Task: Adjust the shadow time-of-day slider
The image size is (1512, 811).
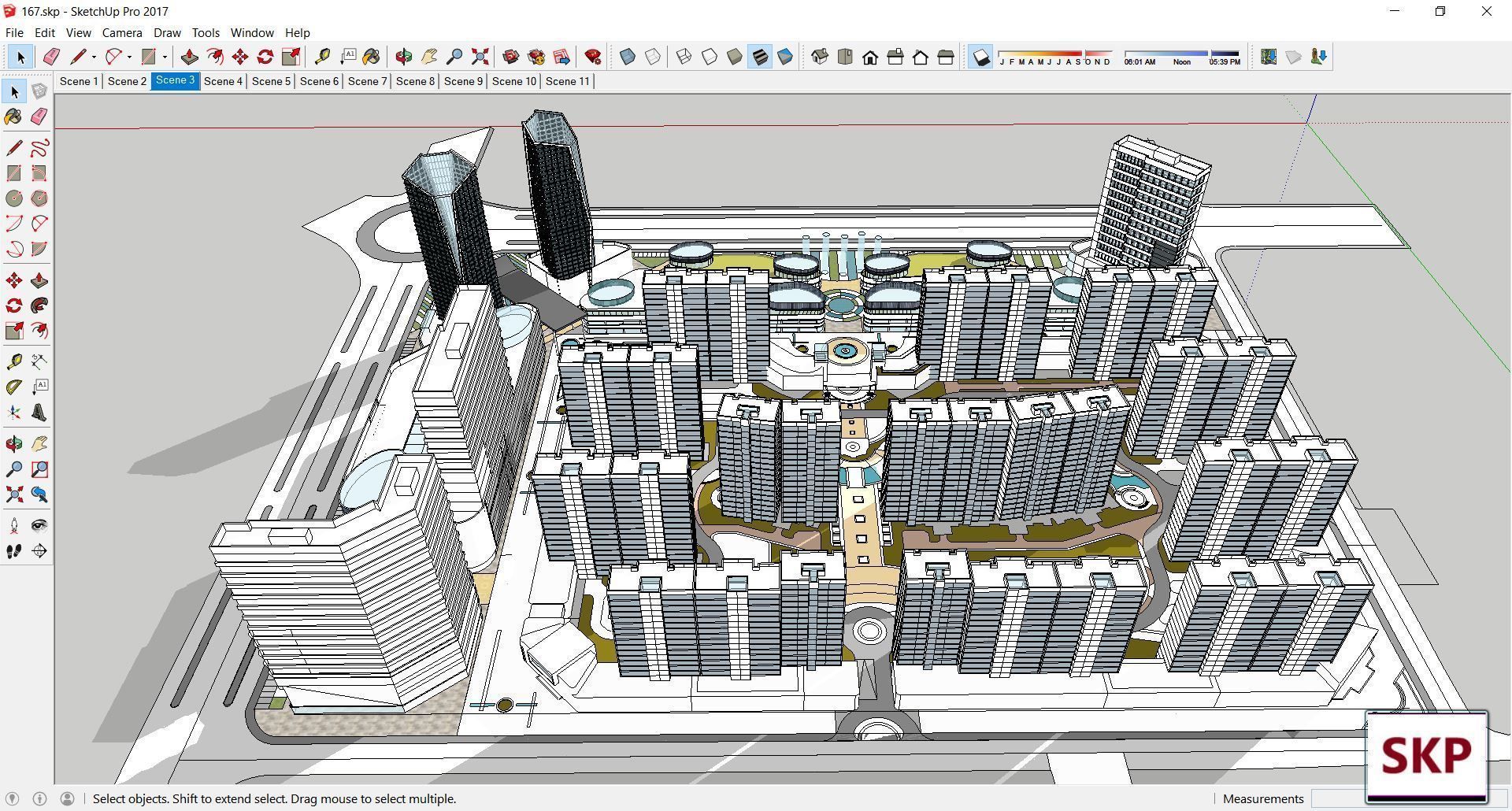Action: coord(1181,57)
